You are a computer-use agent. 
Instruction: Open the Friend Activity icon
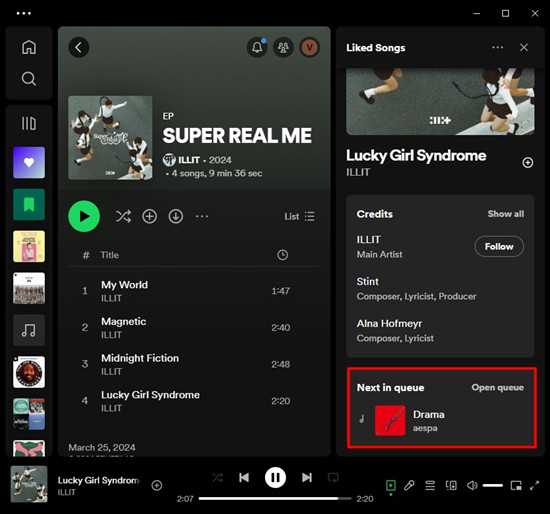[283, 47]
